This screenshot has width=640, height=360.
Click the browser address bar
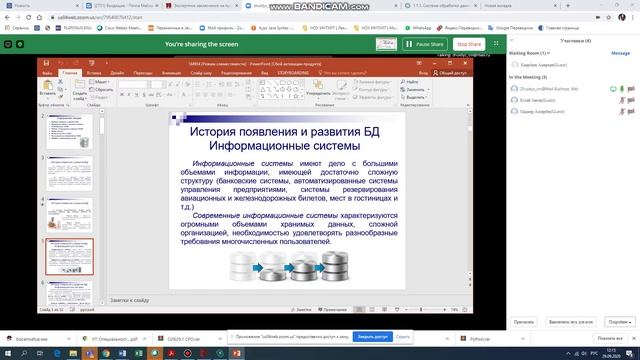click(x=322, y=18)
